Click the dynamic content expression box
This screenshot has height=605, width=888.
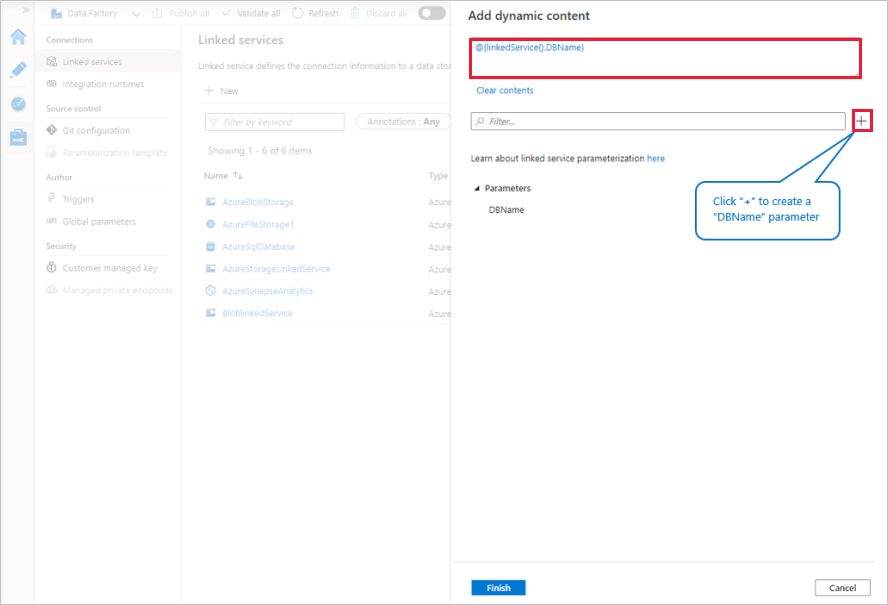point(665,59)
